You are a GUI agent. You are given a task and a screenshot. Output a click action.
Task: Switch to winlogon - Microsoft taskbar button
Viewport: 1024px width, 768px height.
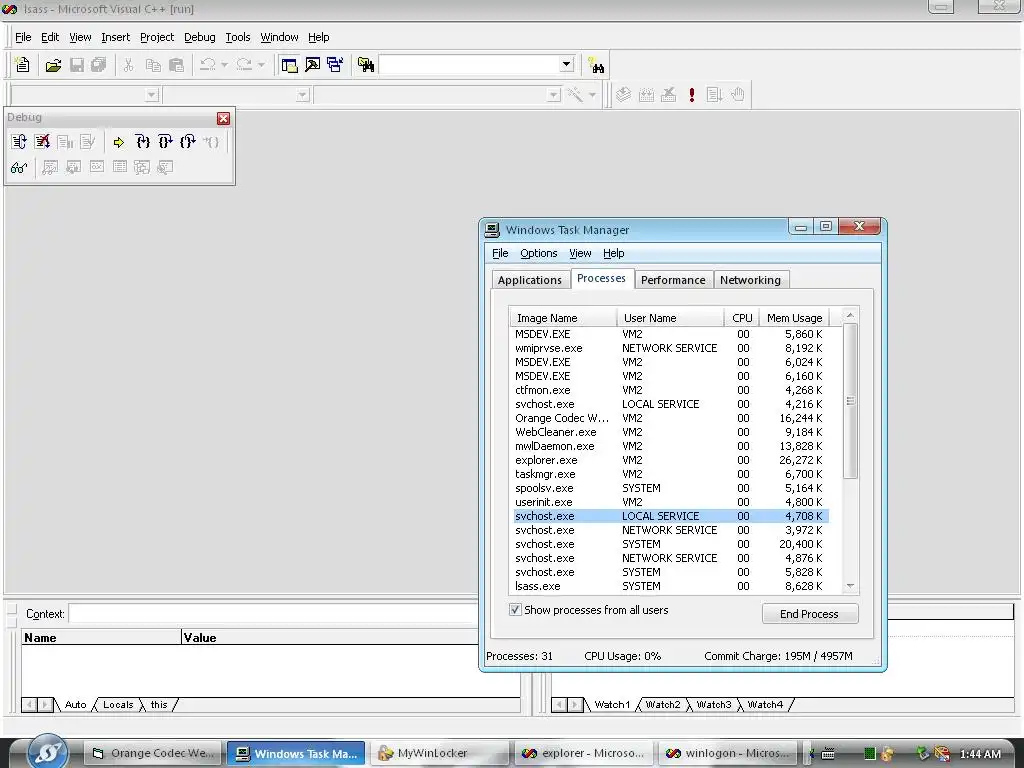728,753
